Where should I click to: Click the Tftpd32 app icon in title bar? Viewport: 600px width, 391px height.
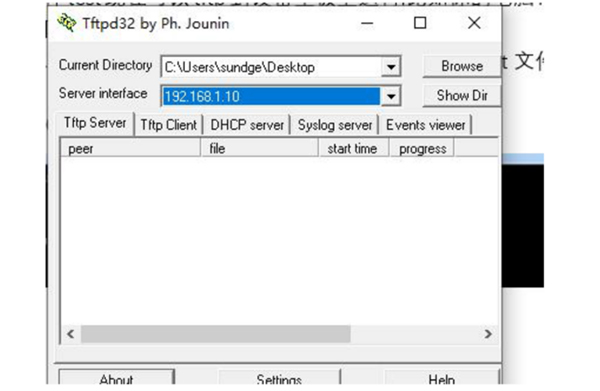click(67, 23)
